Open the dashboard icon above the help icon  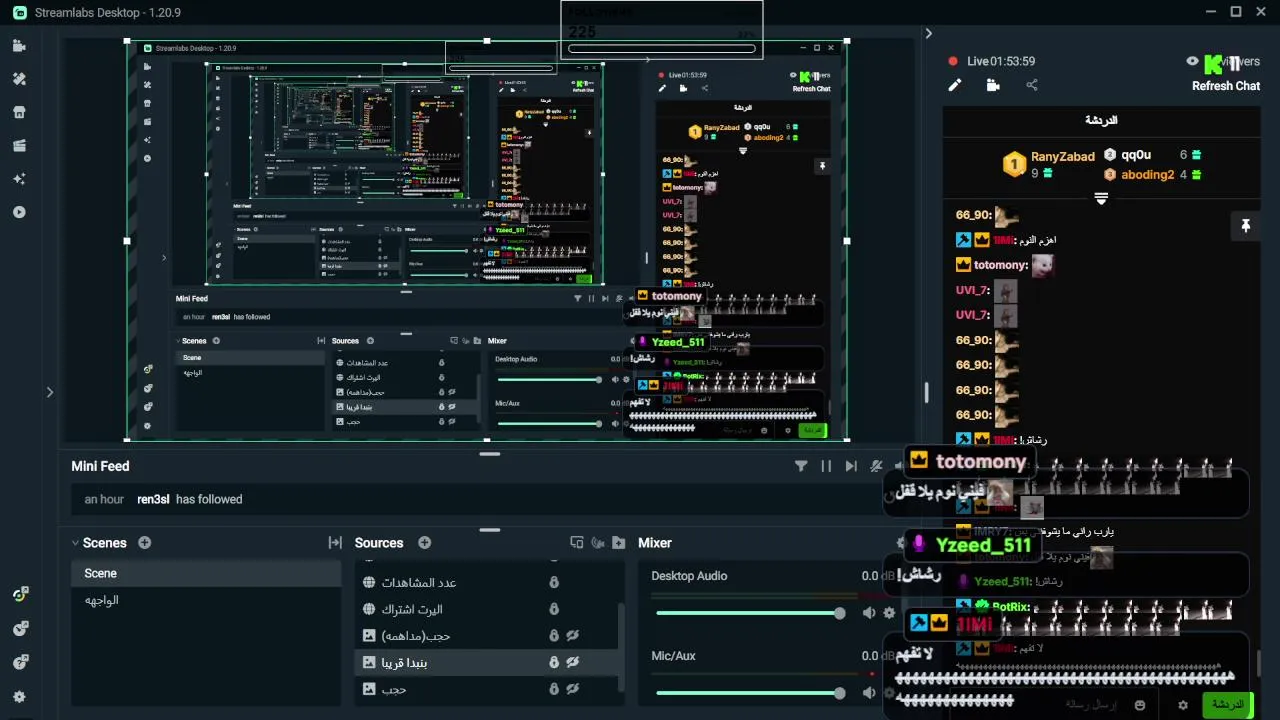click(x=19, y=628)
